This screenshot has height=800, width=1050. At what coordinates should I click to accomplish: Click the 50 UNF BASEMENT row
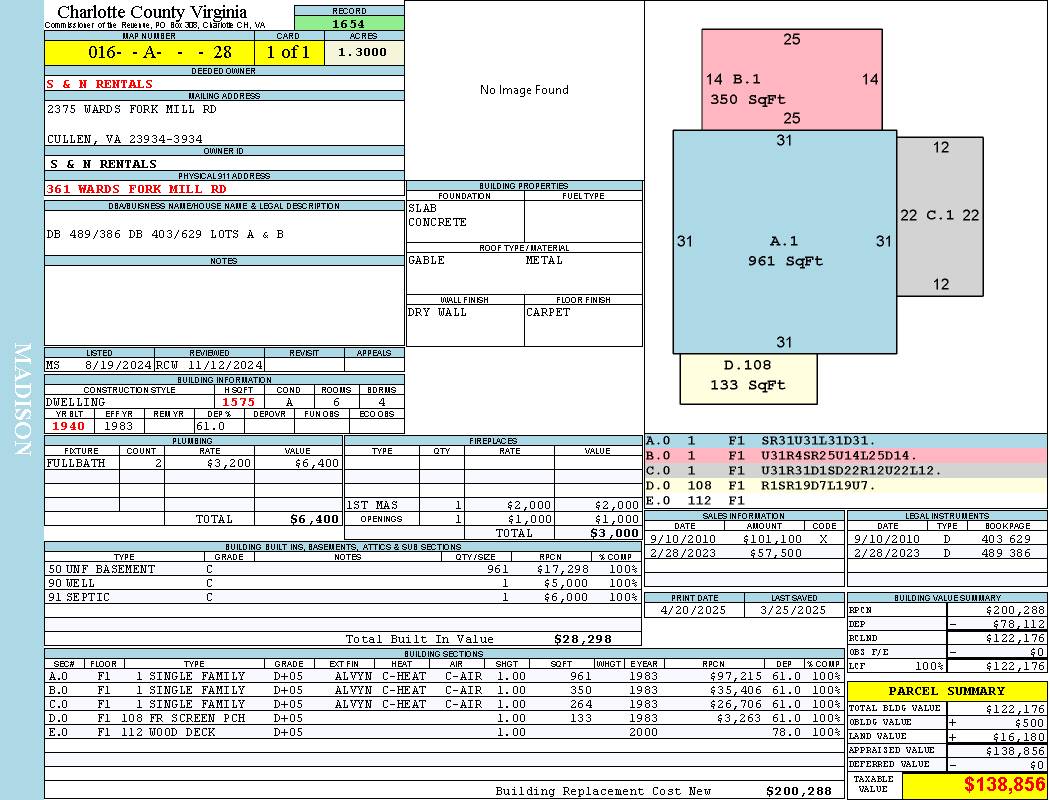click(343, 569)
